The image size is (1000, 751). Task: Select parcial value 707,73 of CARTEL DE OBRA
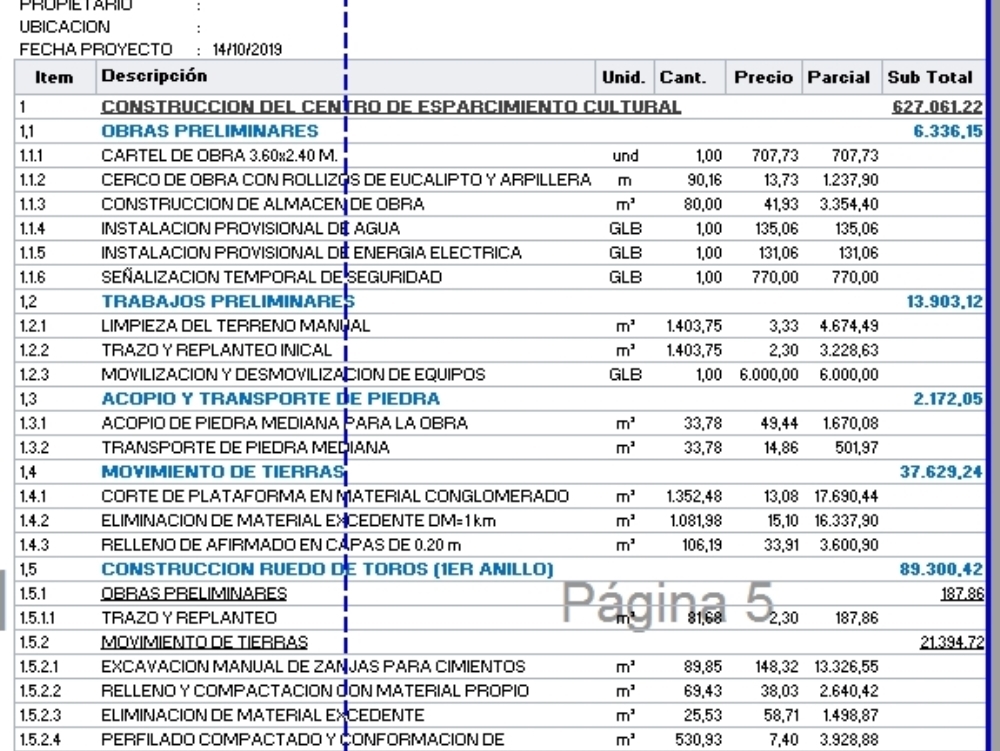pos(855,156)
